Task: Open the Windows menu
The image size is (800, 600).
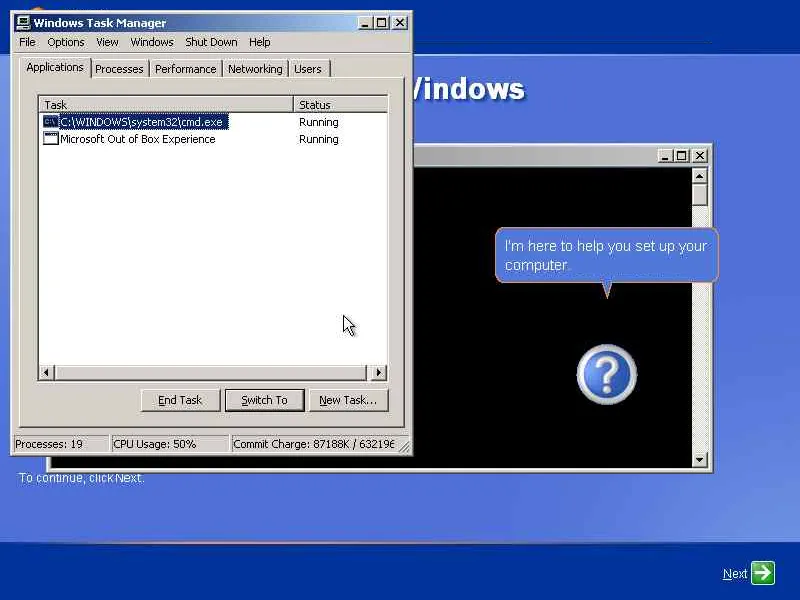Action: 152,42
